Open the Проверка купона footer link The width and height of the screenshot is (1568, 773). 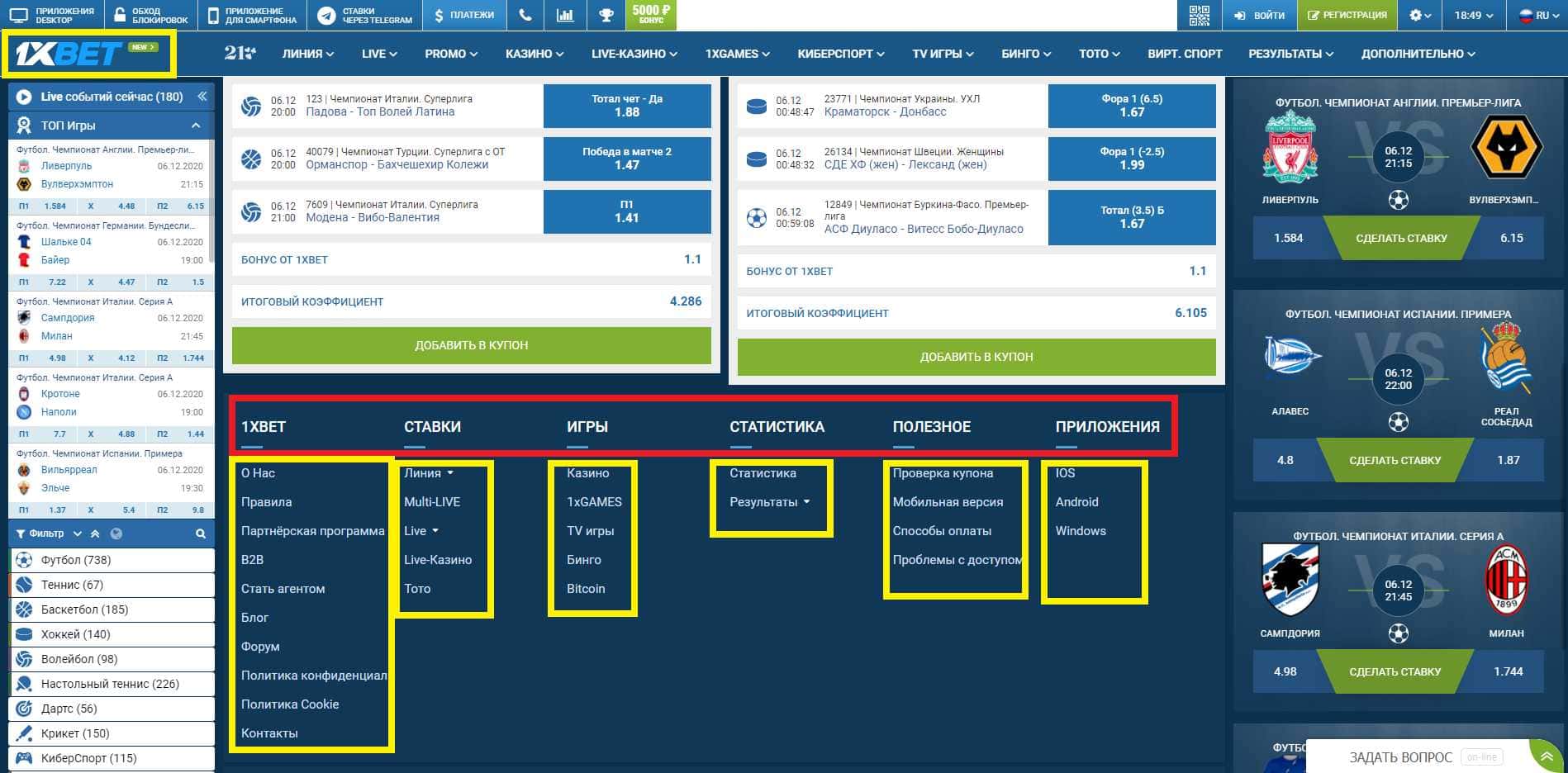943,473
